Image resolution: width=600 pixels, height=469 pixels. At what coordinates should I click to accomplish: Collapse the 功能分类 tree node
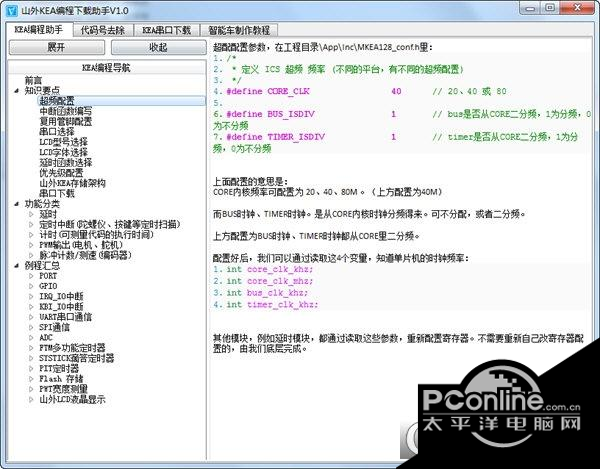16,204
